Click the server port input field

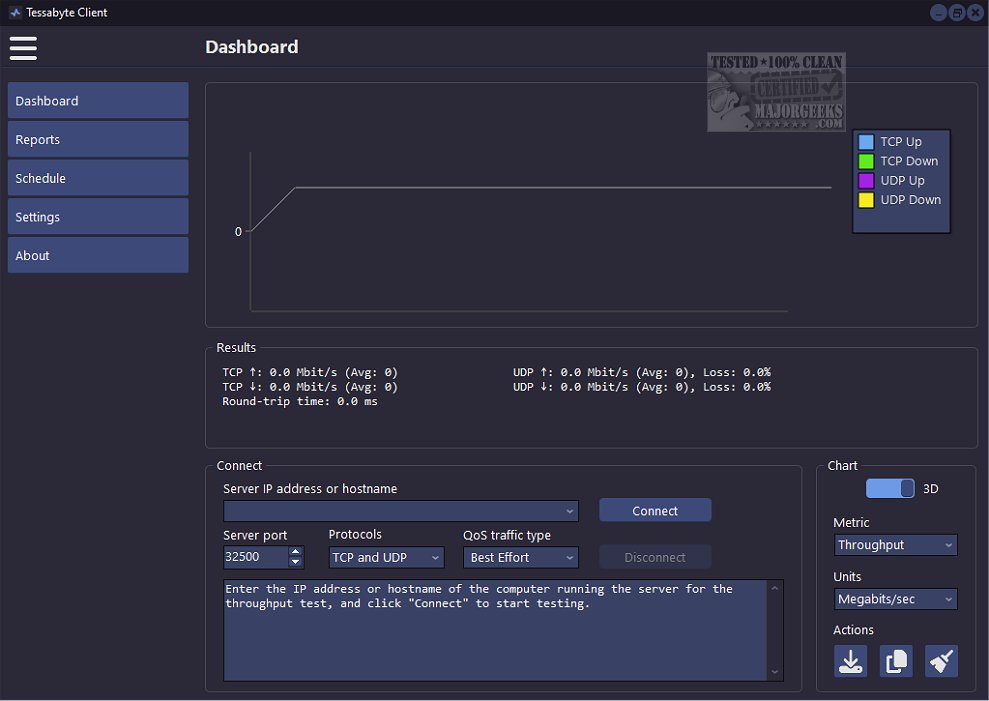(255, 558)
